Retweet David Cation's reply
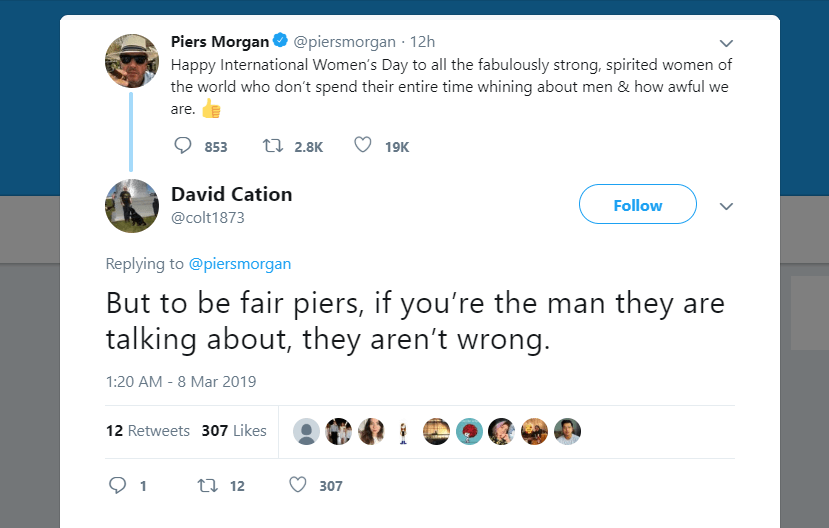 [x=208, y=485]
